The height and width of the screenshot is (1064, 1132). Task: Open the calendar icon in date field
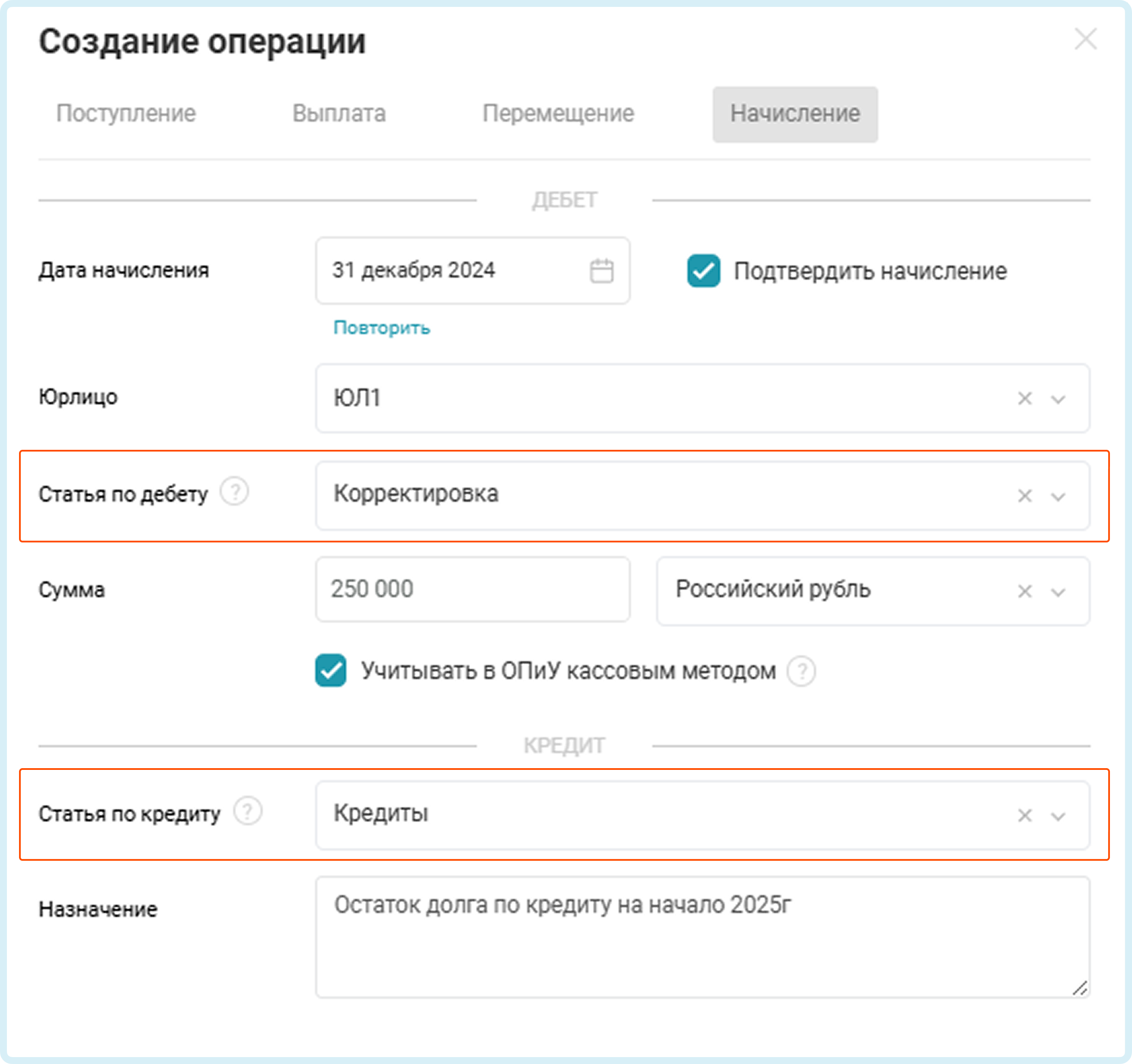601,271
